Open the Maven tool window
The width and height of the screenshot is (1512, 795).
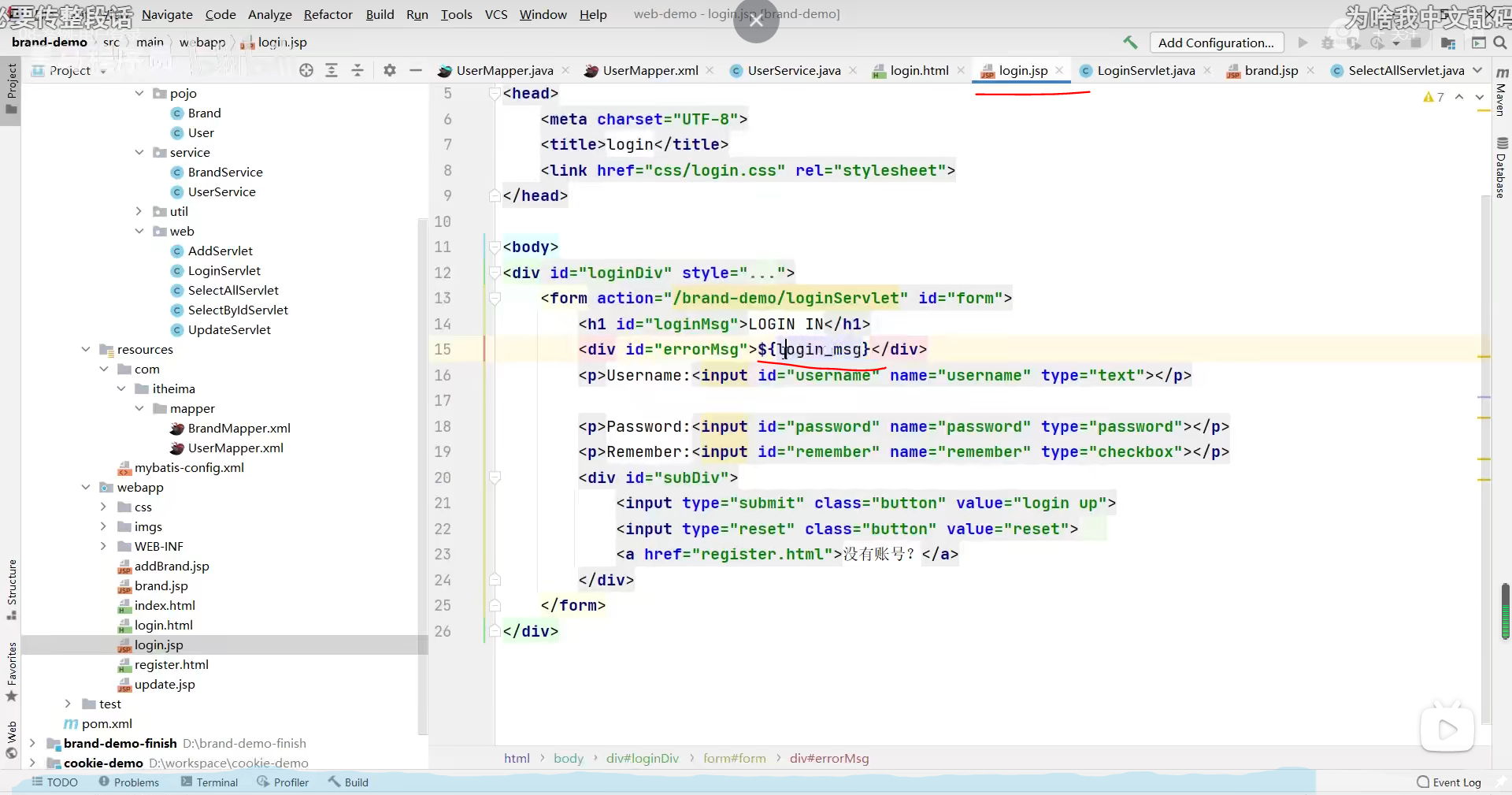[x=1502, y=92]
